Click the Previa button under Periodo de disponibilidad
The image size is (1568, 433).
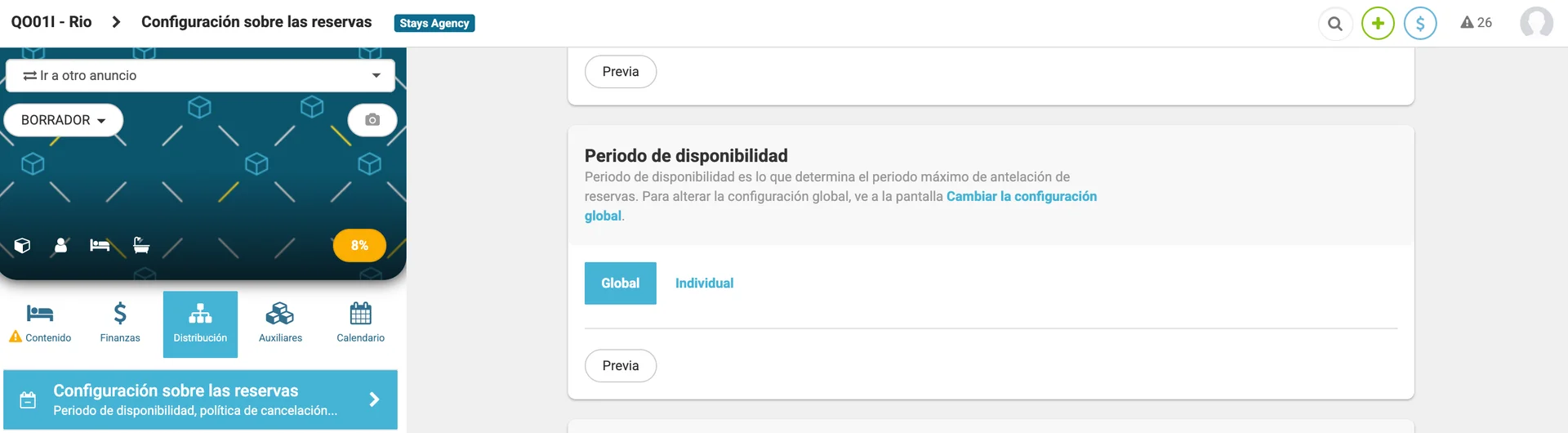(x=621, y=366)
